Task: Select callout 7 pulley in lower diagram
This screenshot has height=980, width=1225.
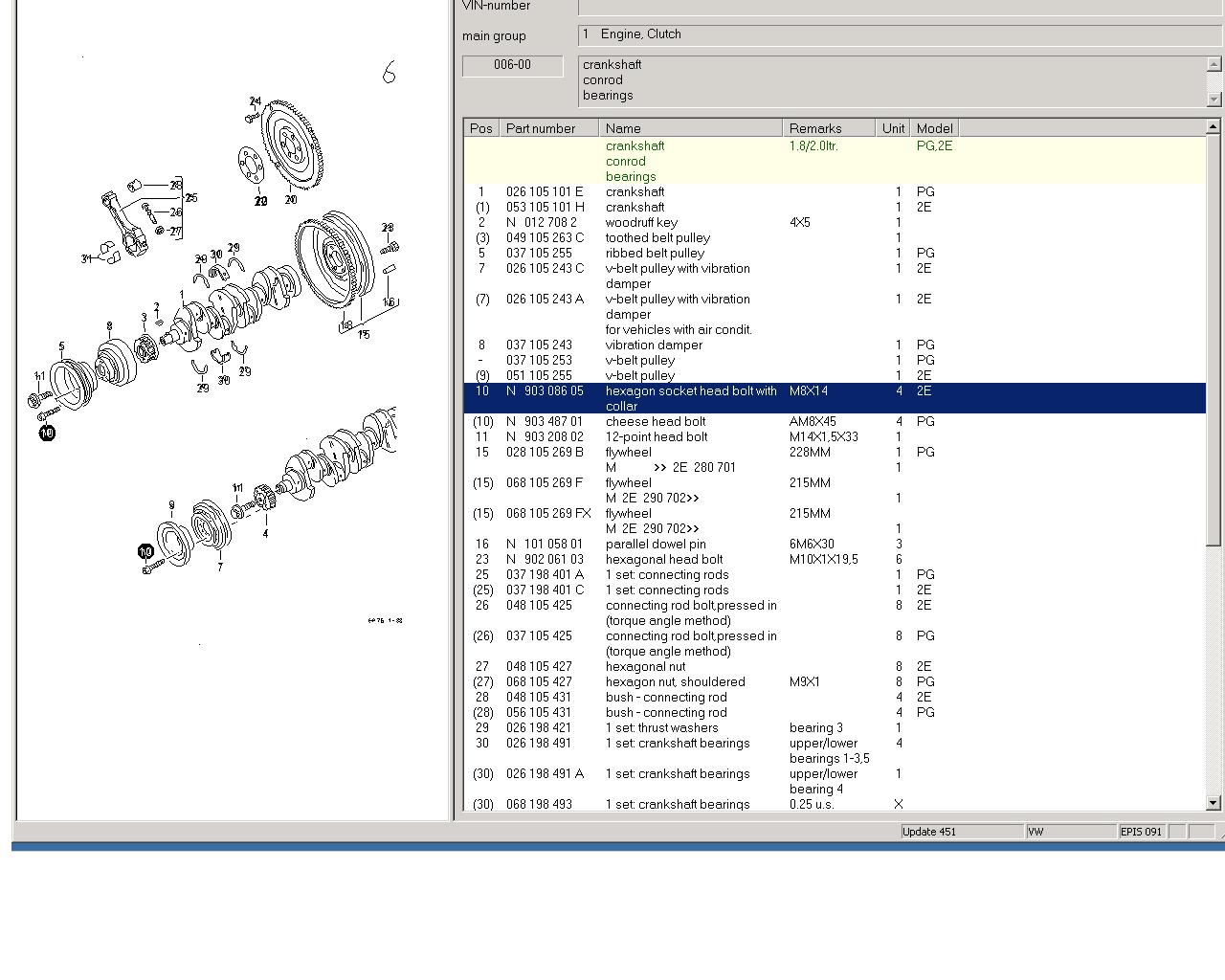Action: click(220, 567)
